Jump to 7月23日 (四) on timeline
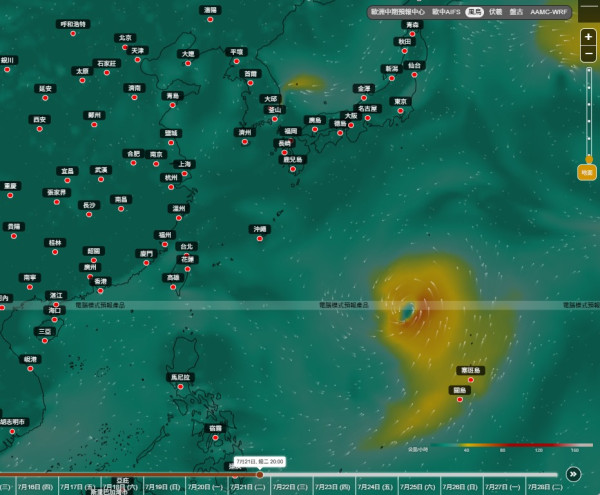600x495 pixels. coord(333,487)
